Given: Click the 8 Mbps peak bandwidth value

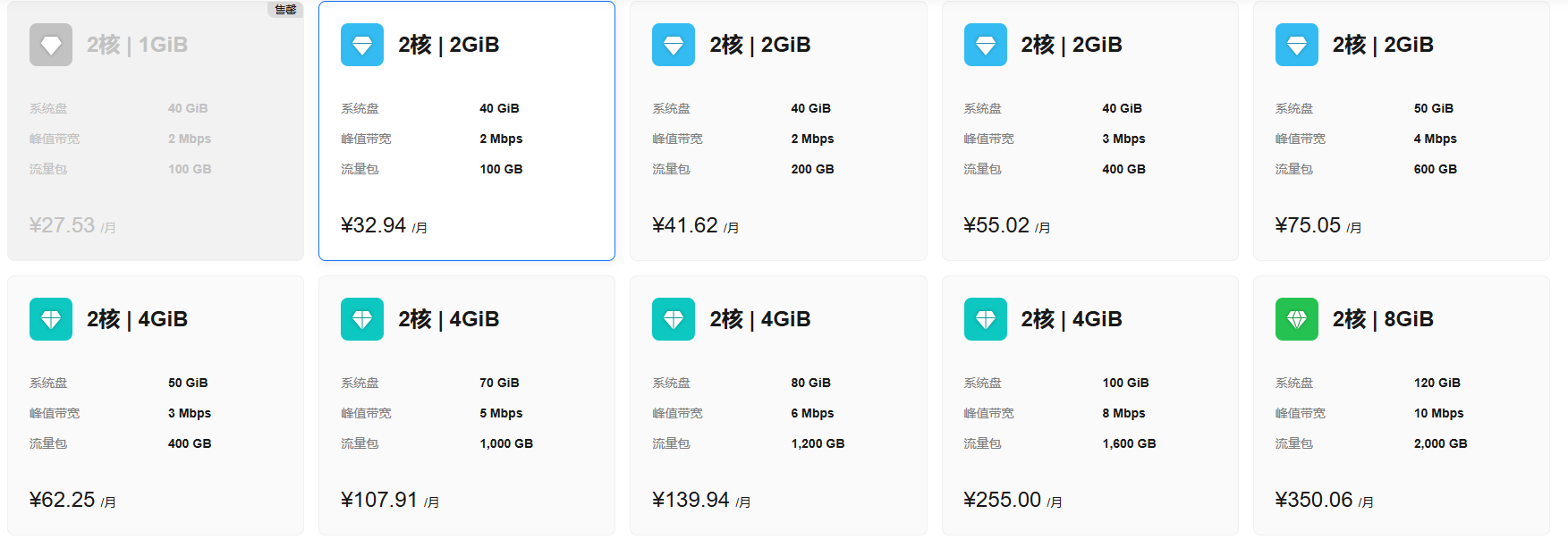Looking at the screenshot, I should [x=1123, y=413].
